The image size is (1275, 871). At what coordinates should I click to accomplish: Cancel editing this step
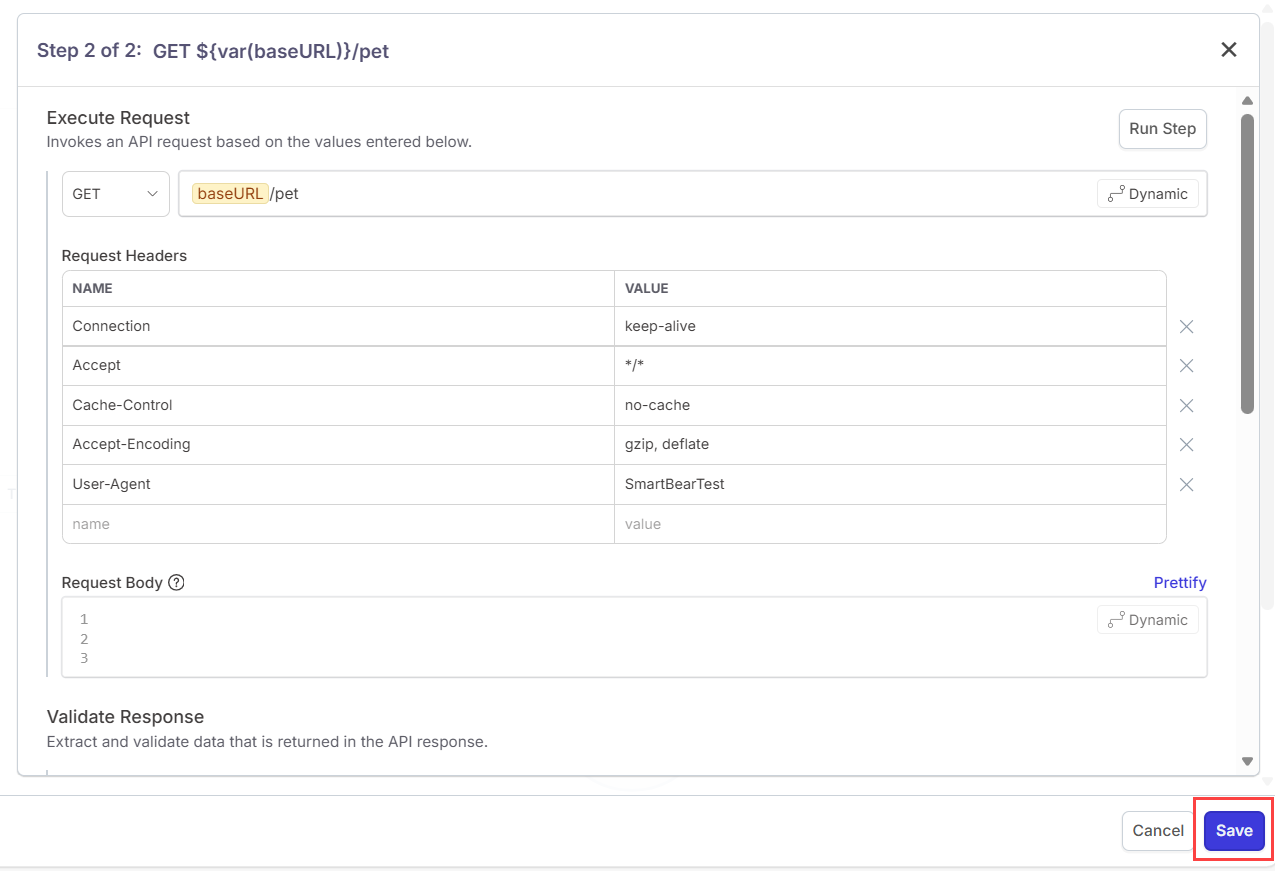[x=1157, y=830]
